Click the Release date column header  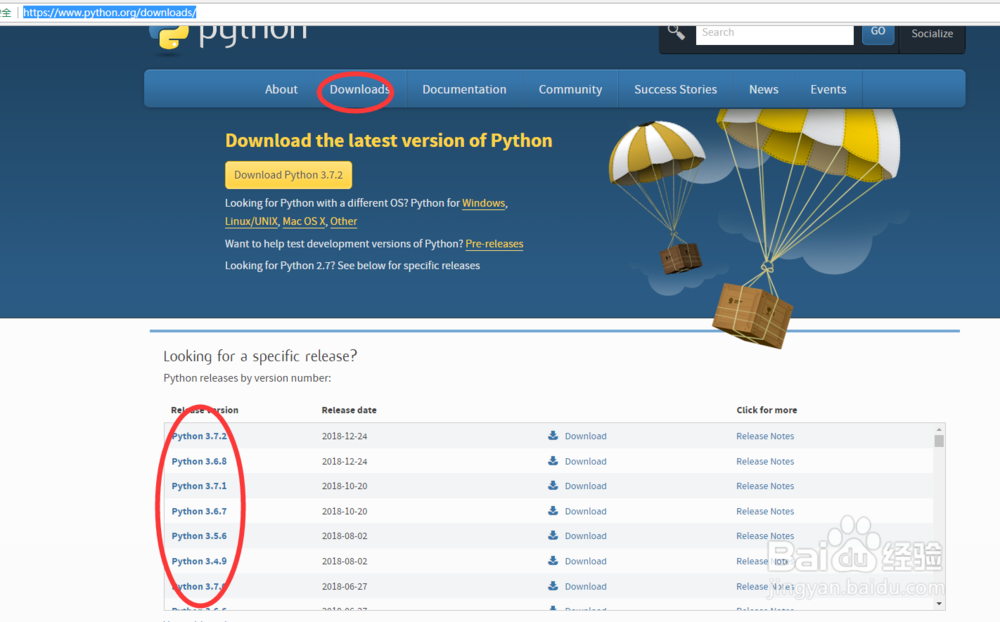pos(349,410)
